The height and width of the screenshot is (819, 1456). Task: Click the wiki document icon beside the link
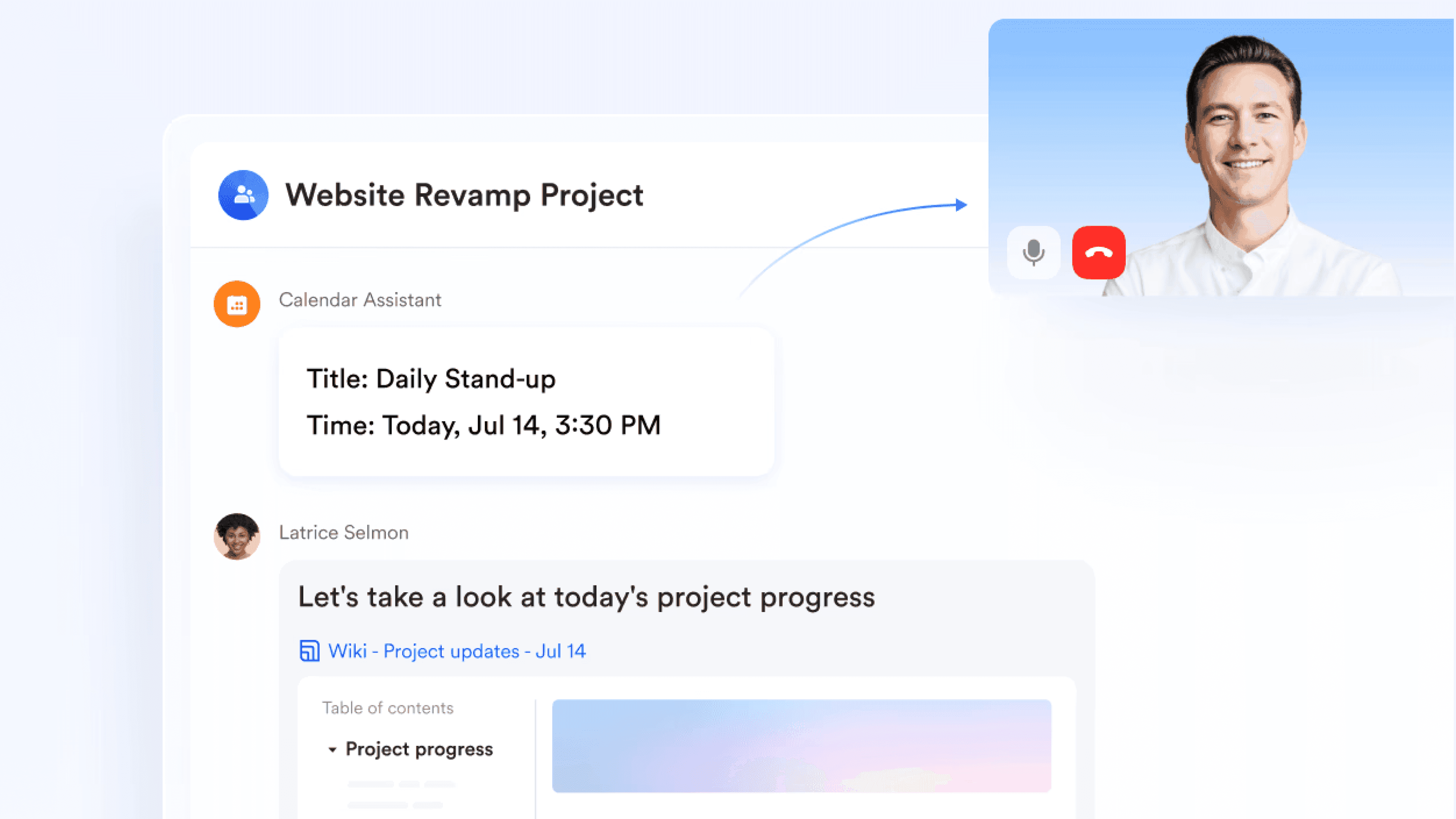pos(309,651)
